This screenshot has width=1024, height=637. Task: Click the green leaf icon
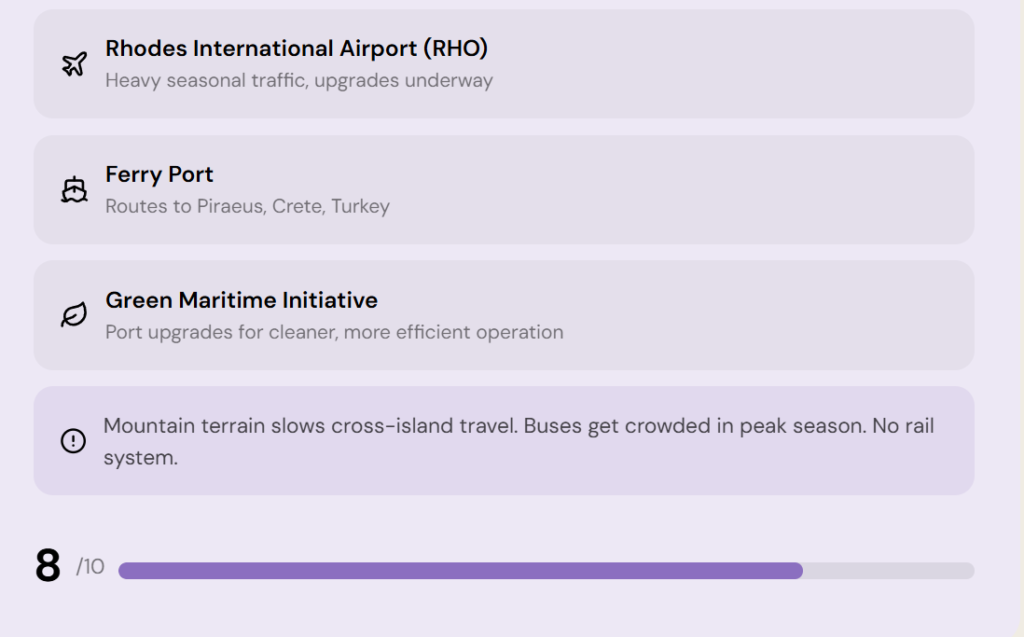(x=74, y=316)
